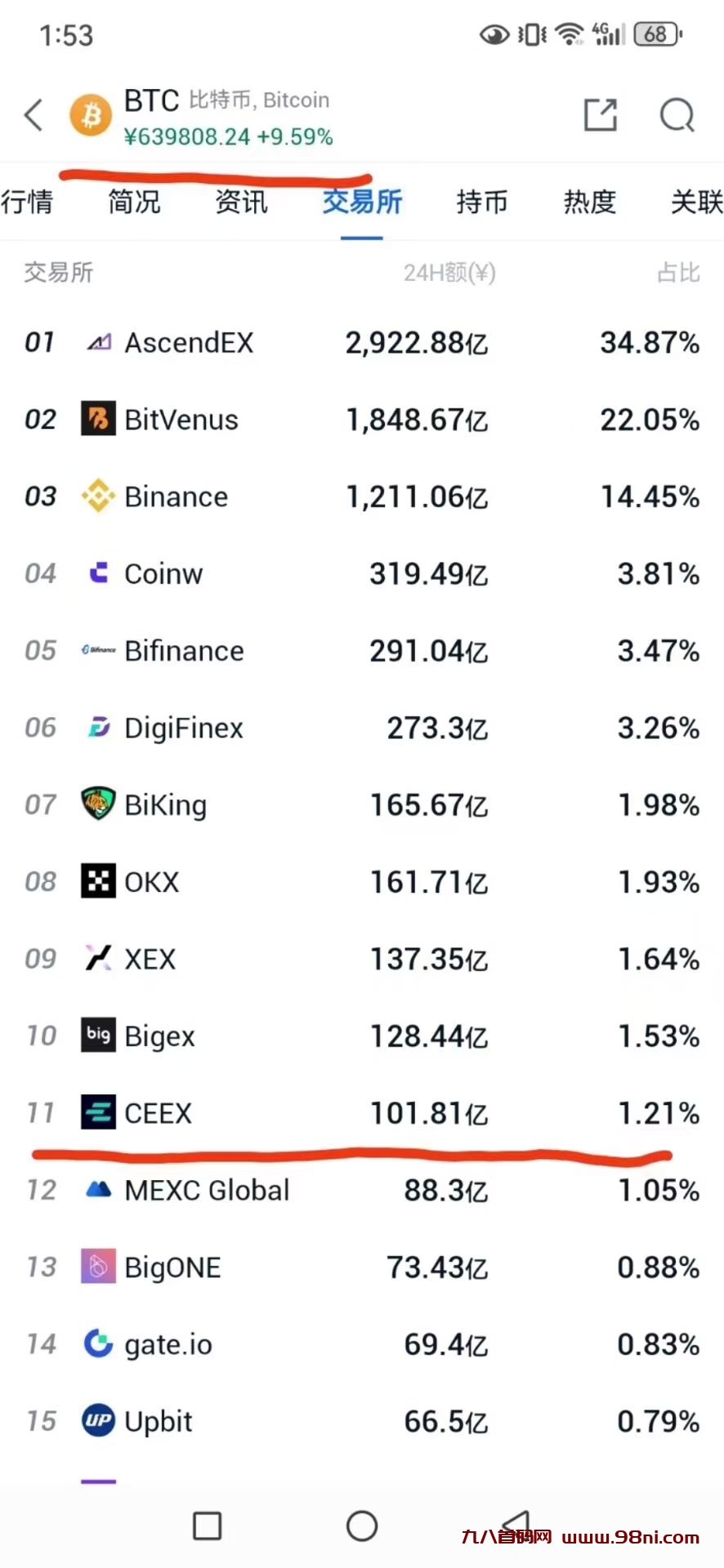Tap the BitVenus exchange logo
This screenshot has width=724, height=1568.
(x=98, y=419)
